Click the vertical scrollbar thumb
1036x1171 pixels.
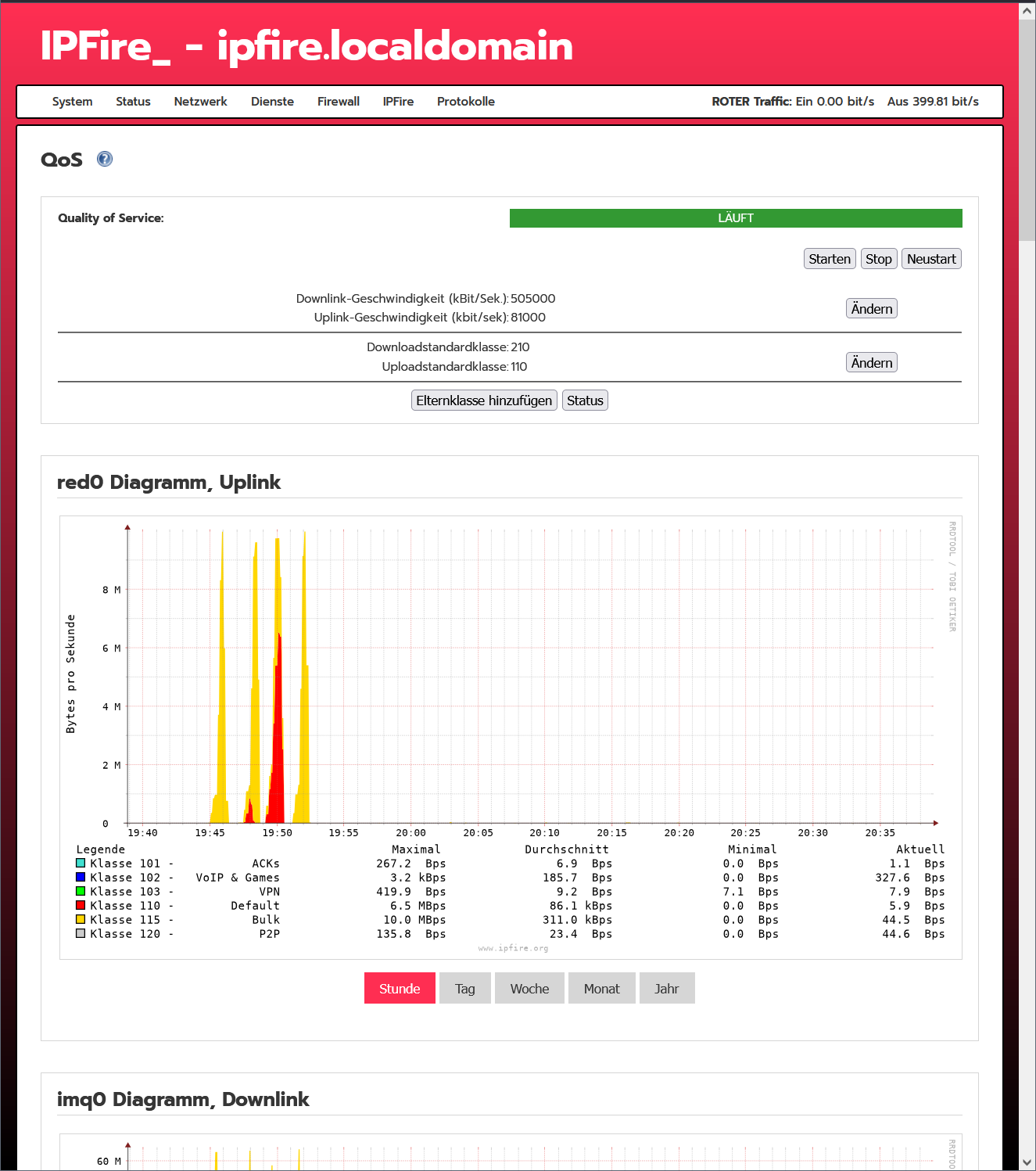coord(1027,131)
